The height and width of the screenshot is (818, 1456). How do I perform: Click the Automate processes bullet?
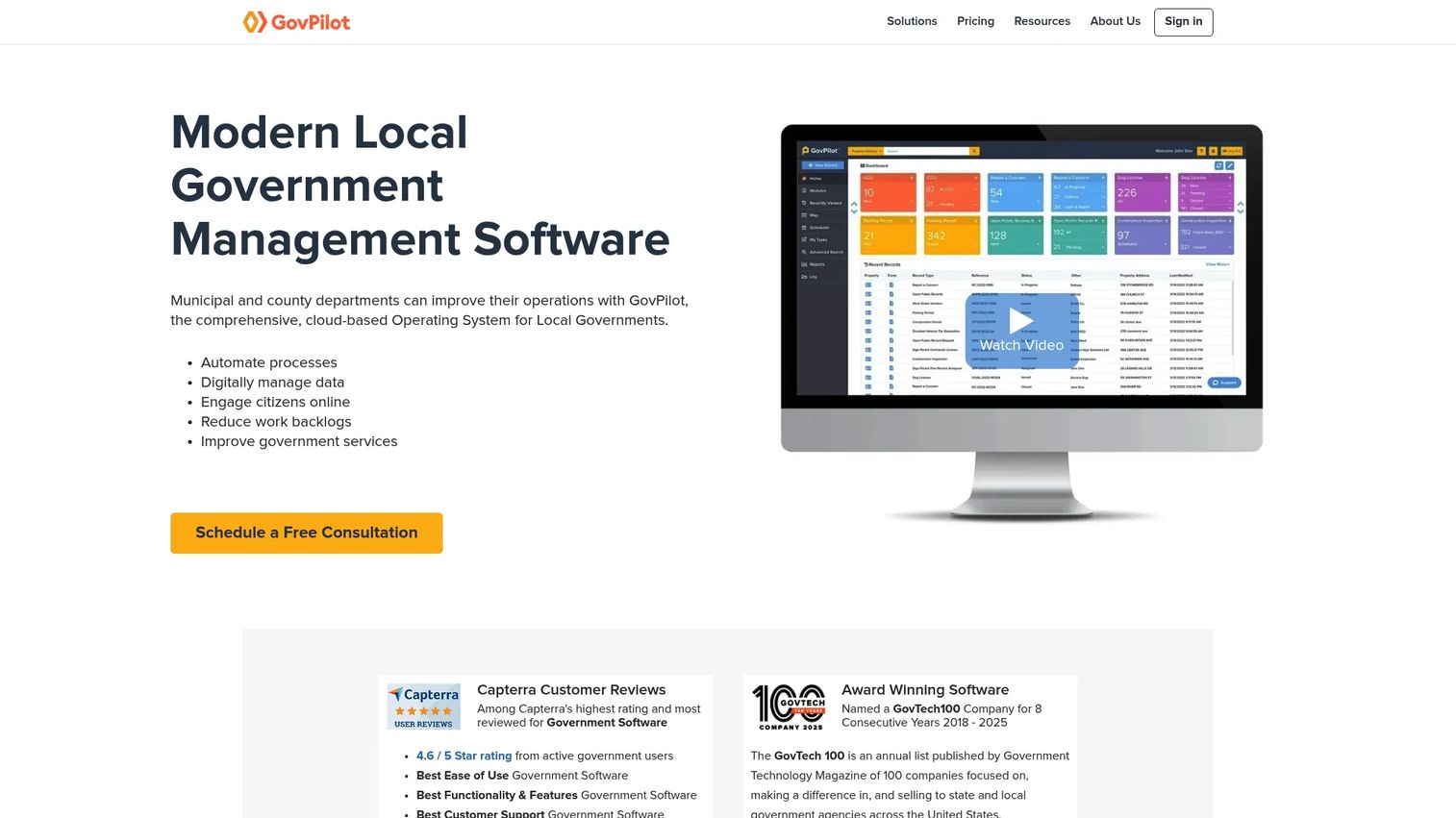pyautogui.click(x=269, y=362)
